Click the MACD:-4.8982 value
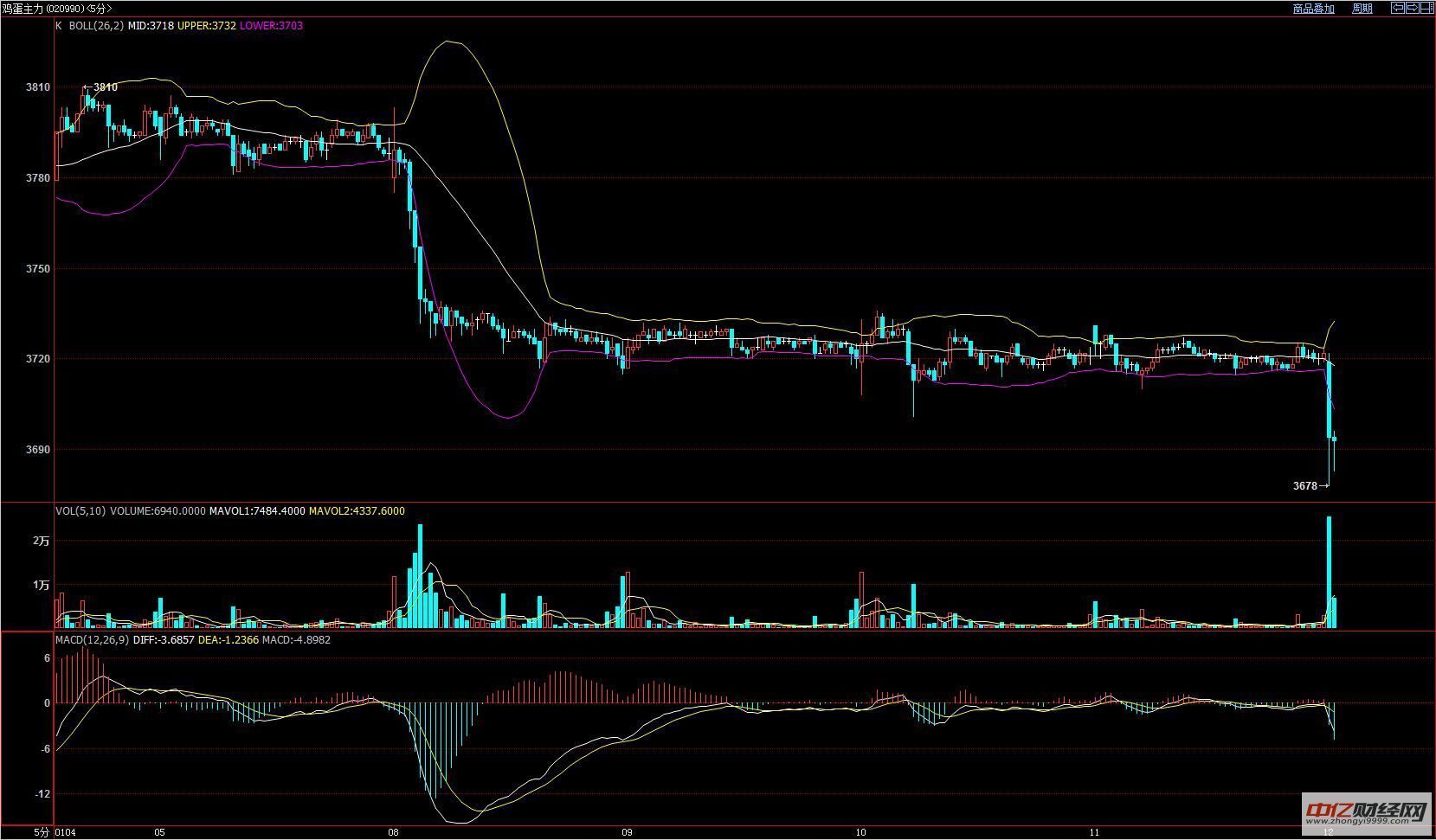Viewport: 1436px width, 840px height. pos(297,640)
